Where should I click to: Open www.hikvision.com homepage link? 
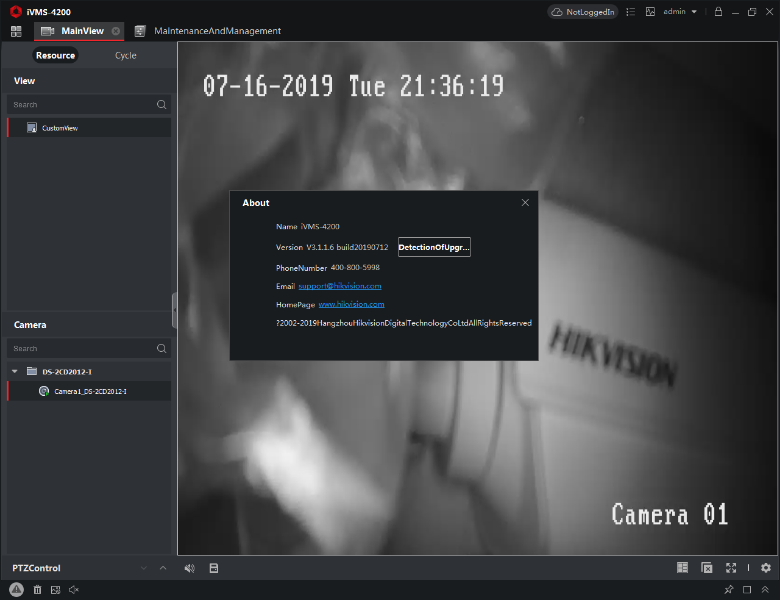click(x=351, y=304)
